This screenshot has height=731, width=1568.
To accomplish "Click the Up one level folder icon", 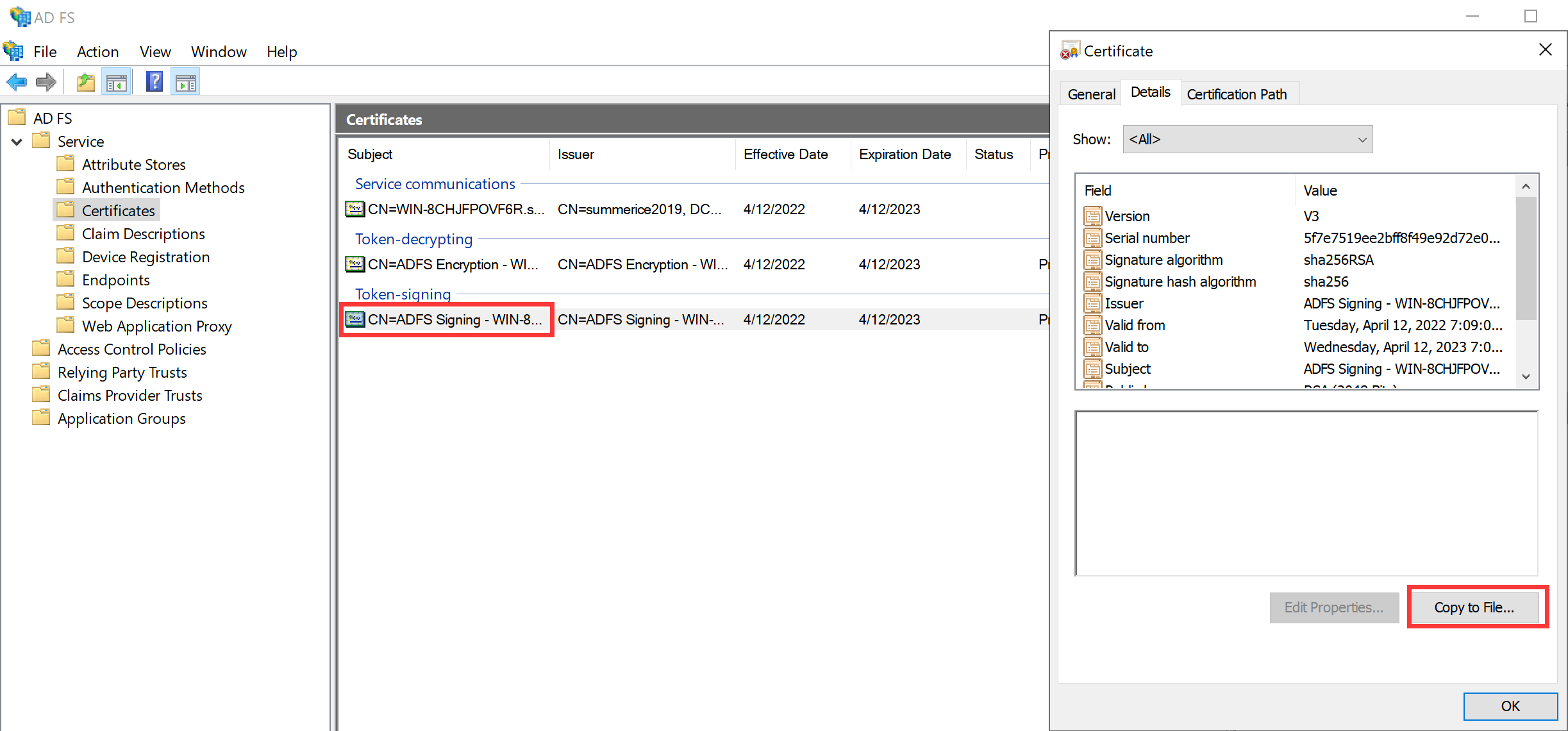I will 85,82.
